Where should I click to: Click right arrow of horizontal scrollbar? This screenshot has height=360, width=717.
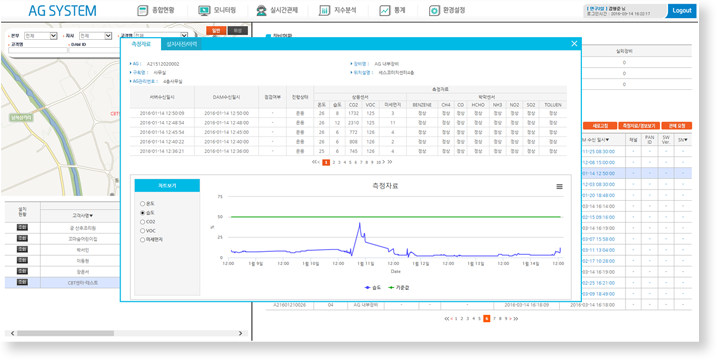tap(241, 333)
